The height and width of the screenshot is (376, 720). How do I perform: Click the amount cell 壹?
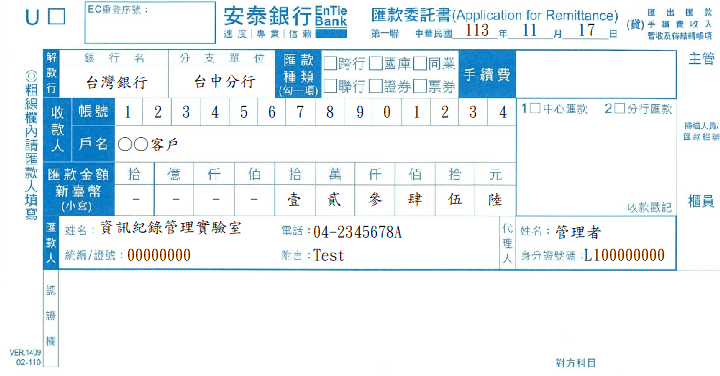[294, 200]
